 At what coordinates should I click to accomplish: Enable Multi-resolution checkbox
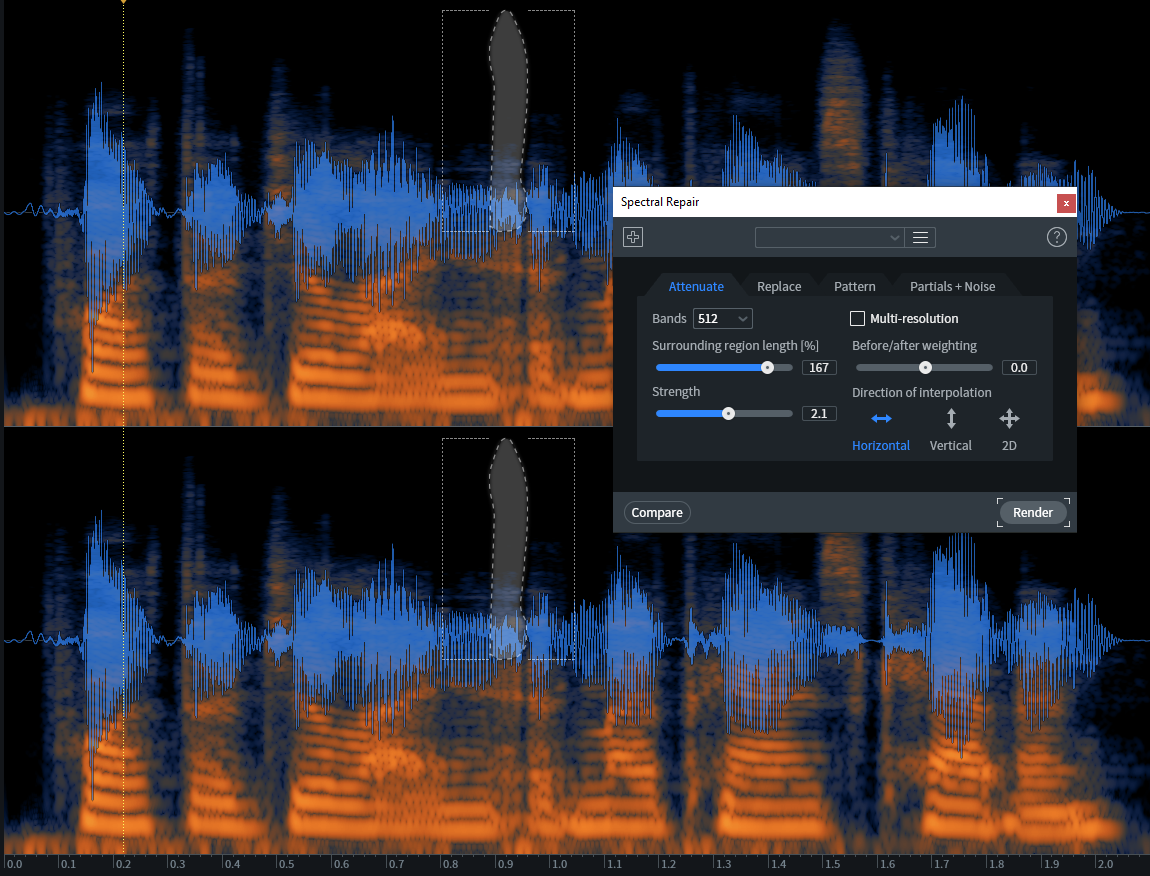coord(857,318)
